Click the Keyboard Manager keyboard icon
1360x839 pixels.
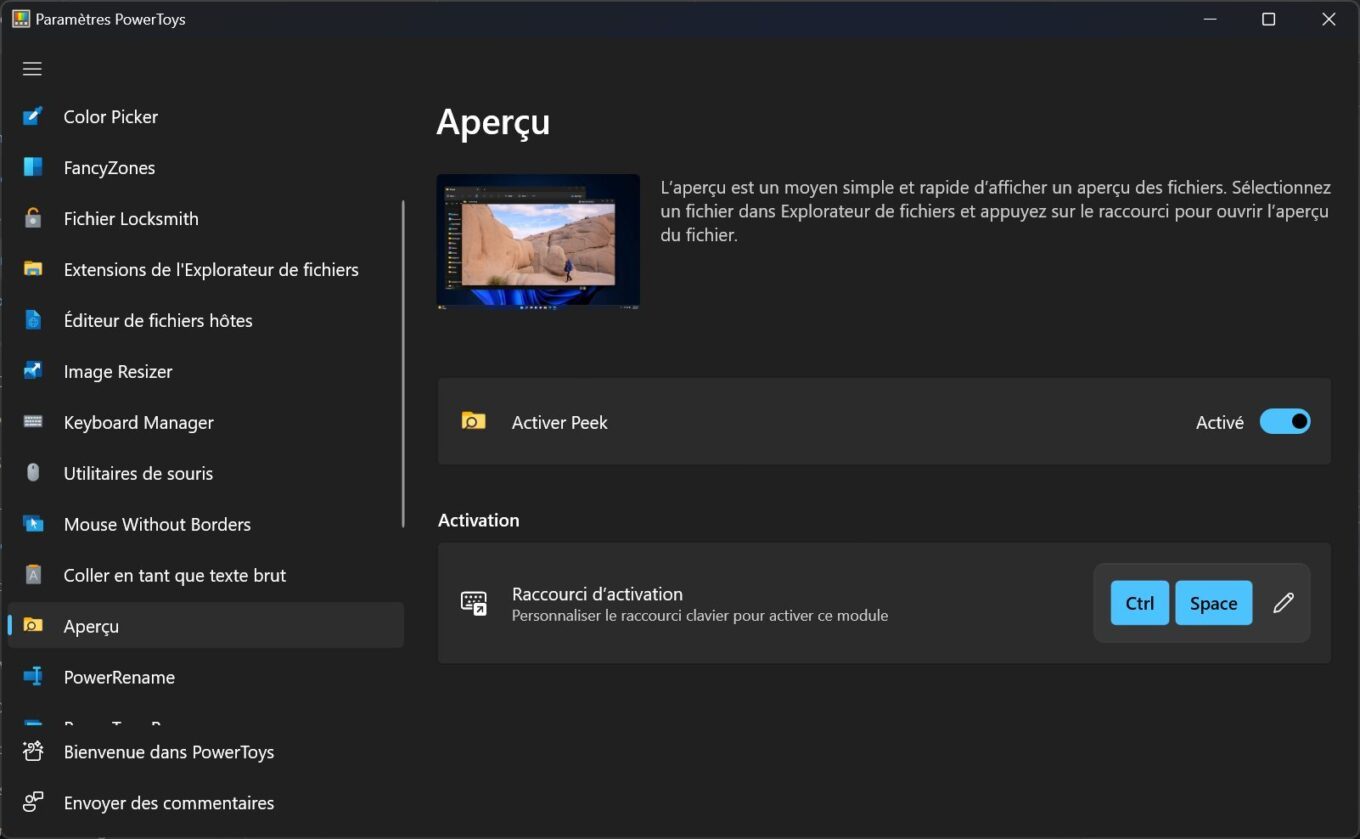pyautogui.click(x=33, y=423)
